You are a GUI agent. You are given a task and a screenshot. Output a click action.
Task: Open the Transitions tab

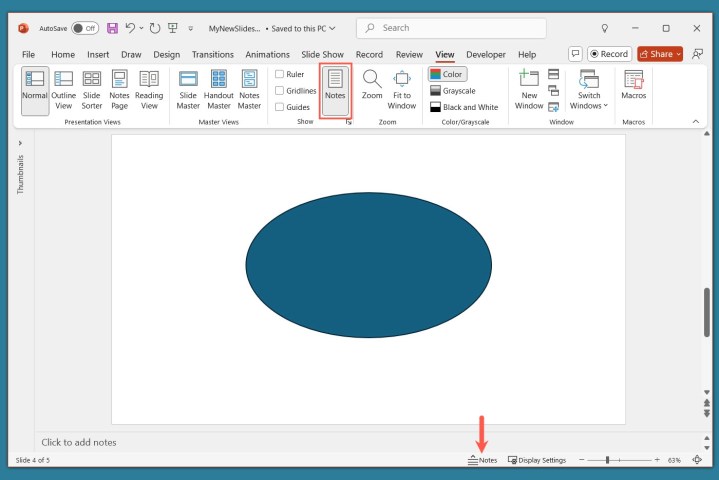click(x=212, y=54)
